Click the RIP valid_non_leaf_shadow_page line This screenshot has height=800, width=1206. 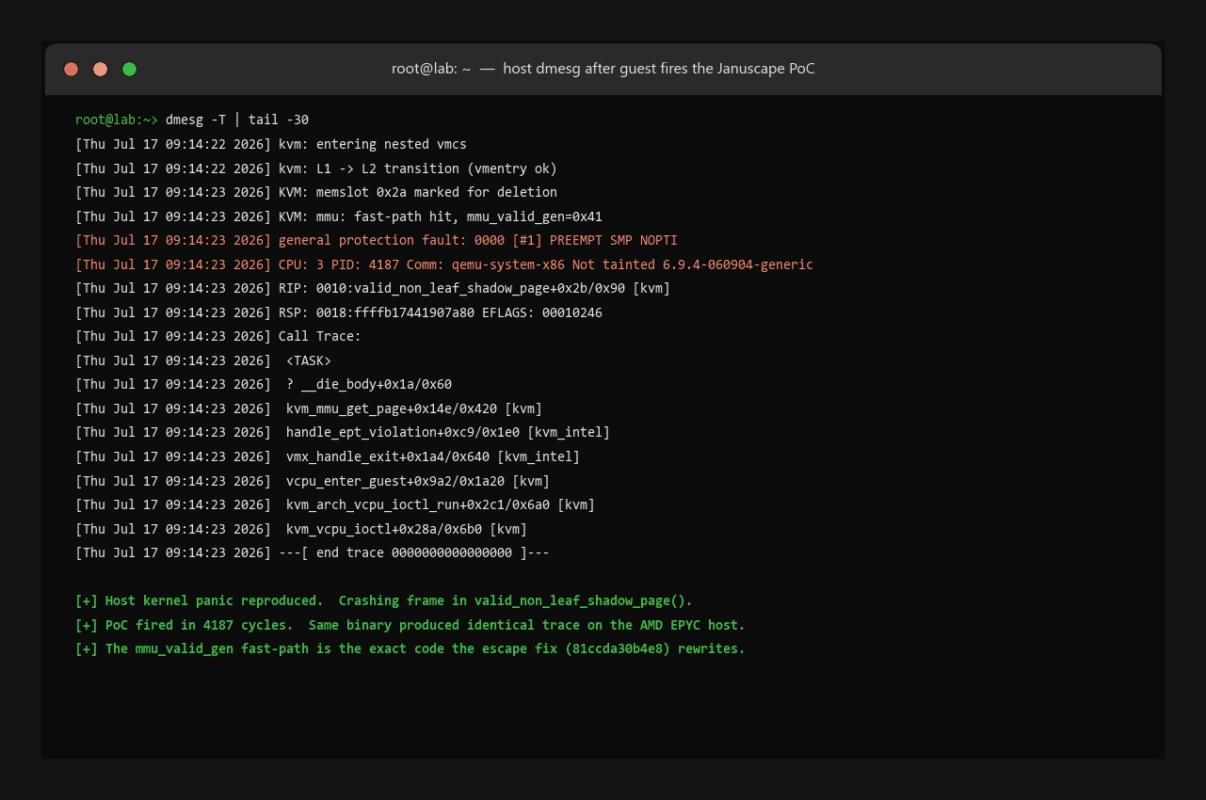373,288
